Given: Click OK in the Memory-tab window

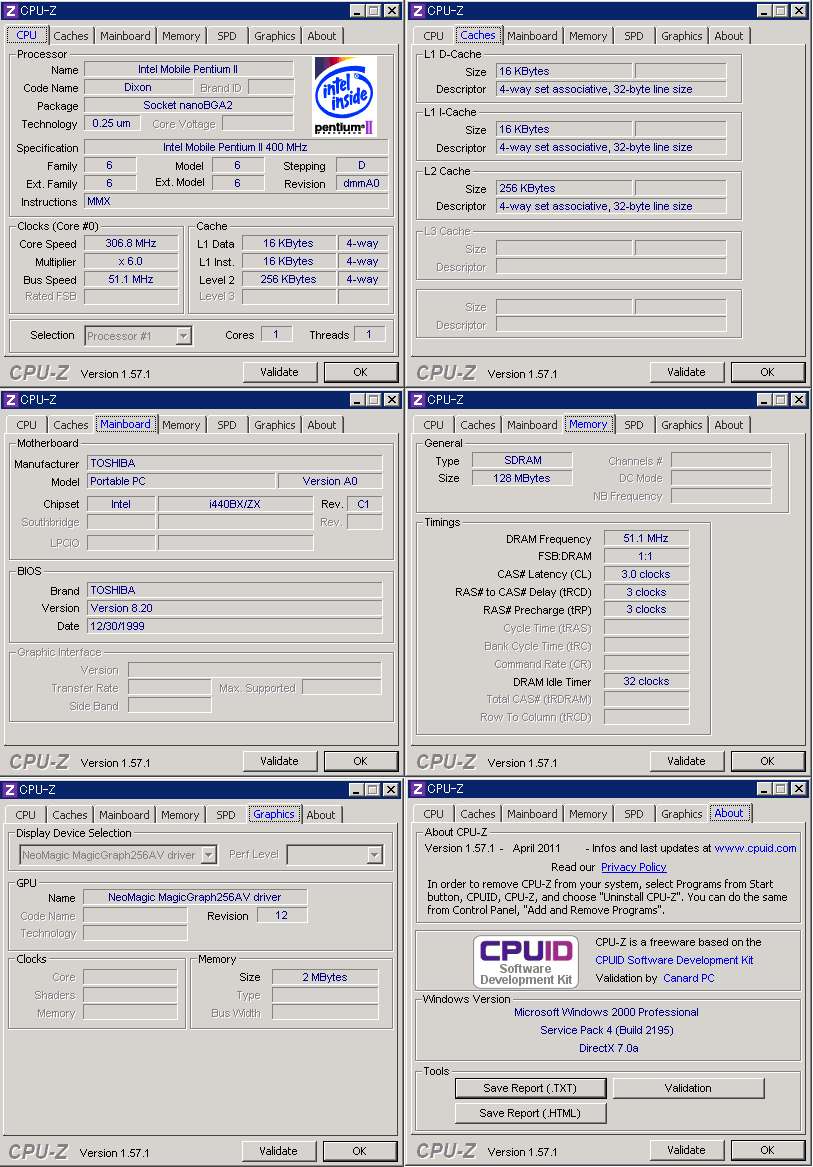Looking at the screenshot, I should tap(768, 761).
